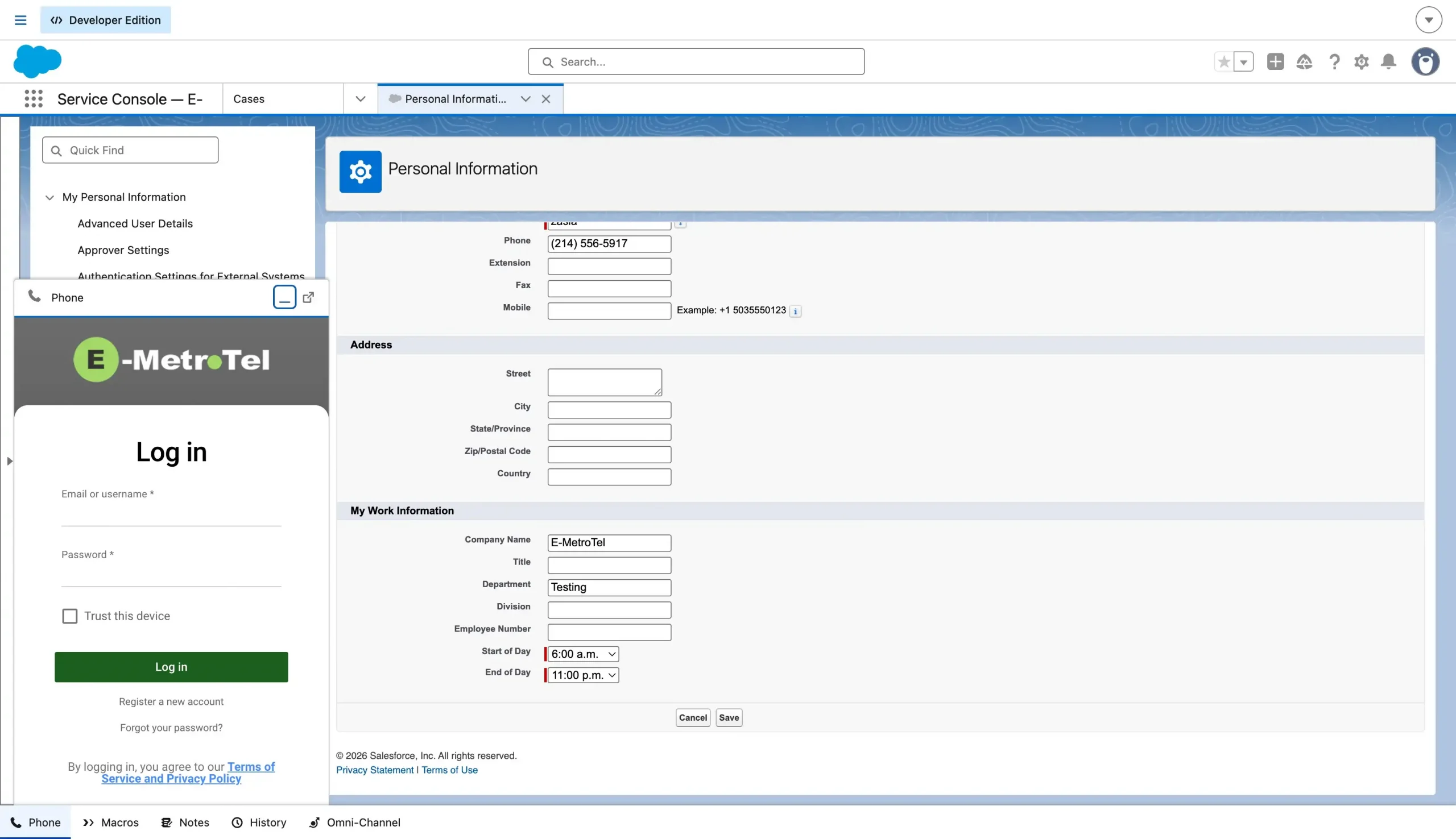The width and height of the screenshot is (1456, 839).
Task: Click the Personal Information gear icon
Action: [360, 172]
